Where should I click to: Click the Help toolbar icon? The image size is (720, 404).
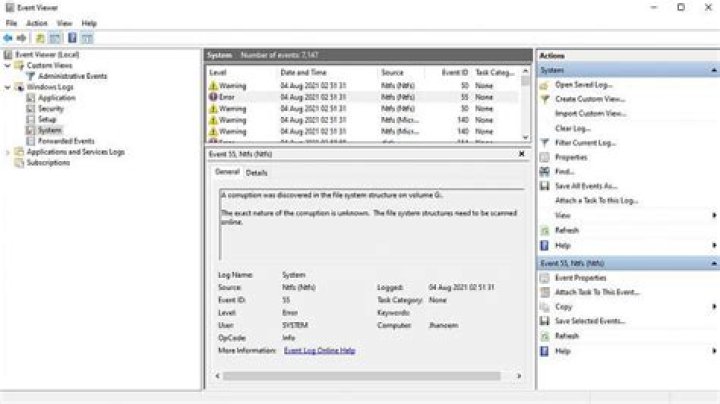[x=72, y=38]
